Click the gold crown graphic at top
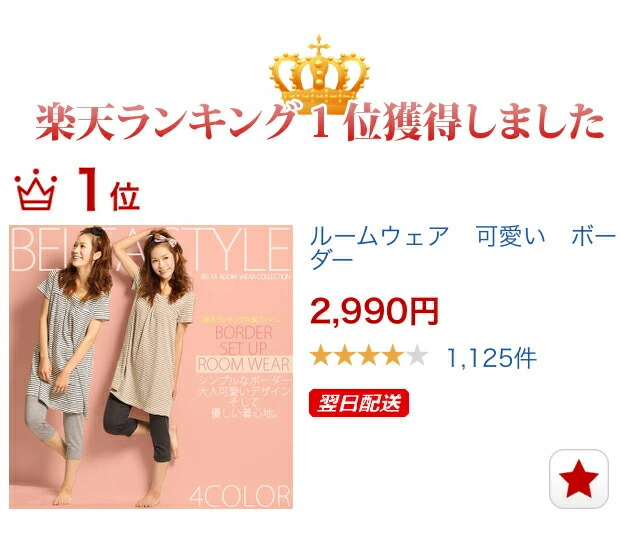 pyautogui.click(x=319, y=74)
